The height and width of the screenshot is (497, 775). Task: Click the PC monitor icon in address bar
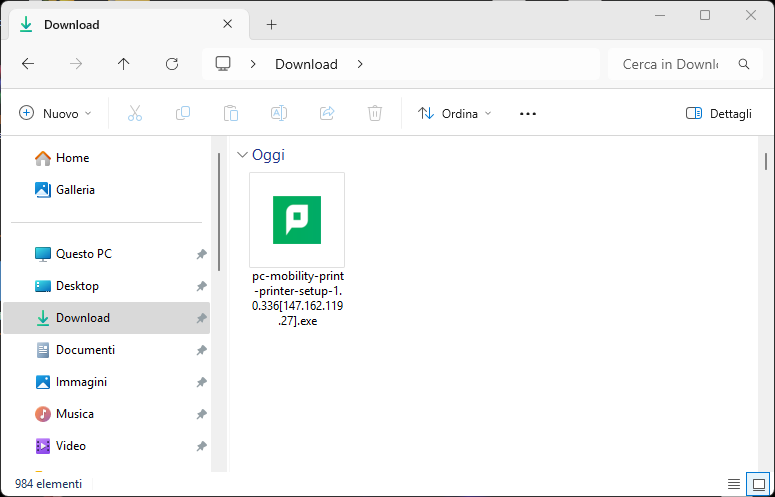(x=223, y=64)
